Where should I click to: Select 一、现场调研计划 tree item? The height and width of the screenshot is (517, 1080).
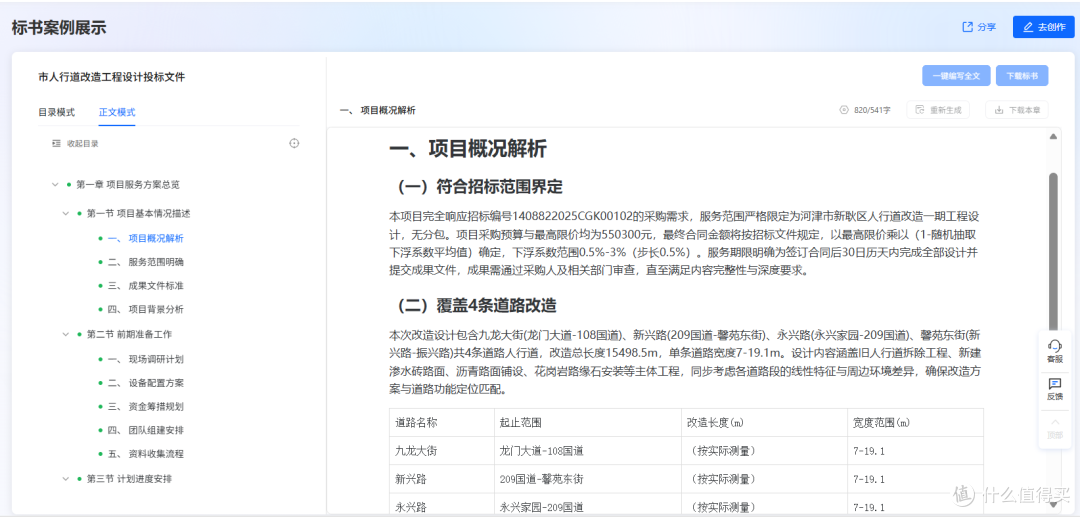coord(145,359)
